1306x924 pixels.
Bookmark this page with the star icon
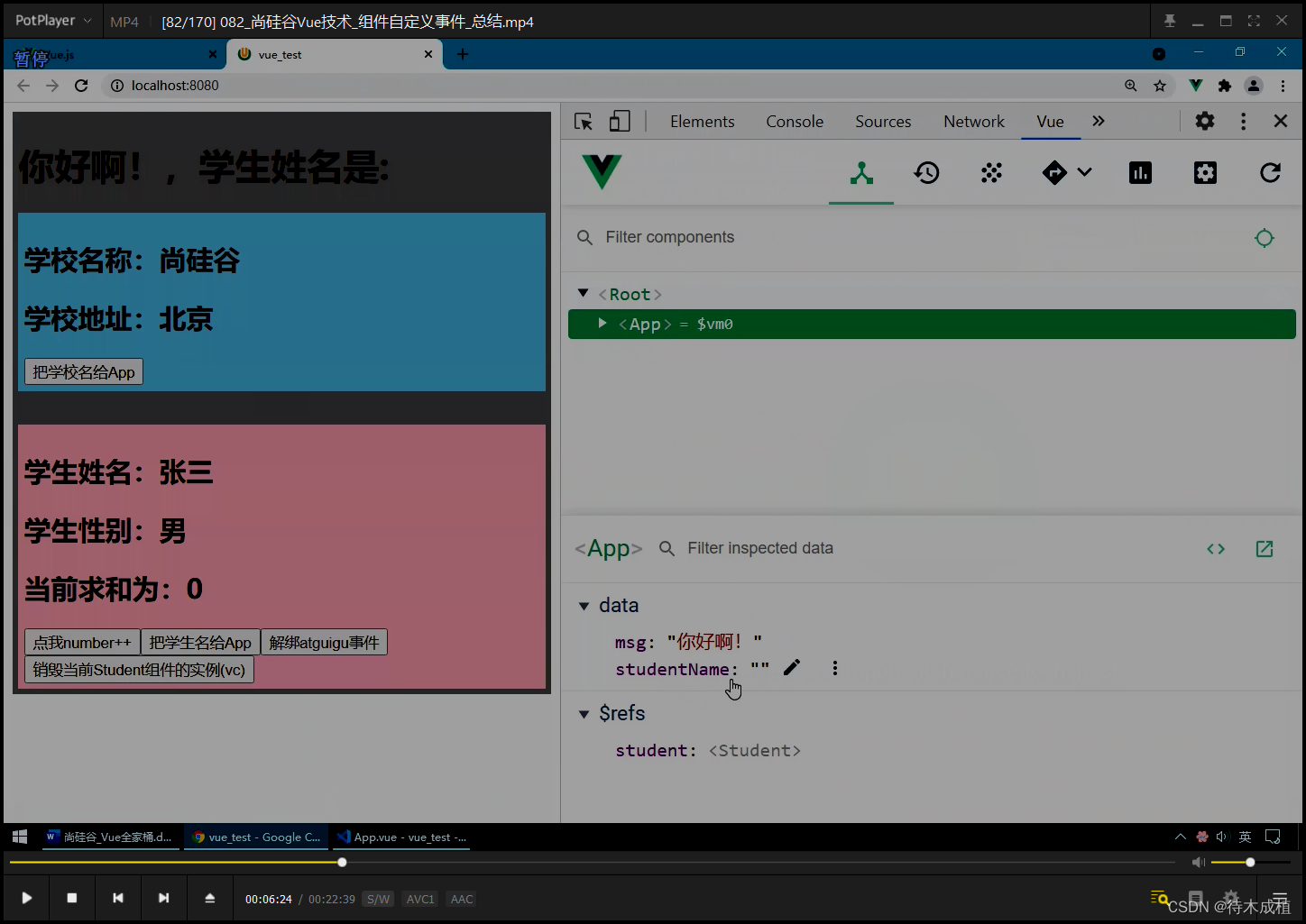[x=1160, y=86]
